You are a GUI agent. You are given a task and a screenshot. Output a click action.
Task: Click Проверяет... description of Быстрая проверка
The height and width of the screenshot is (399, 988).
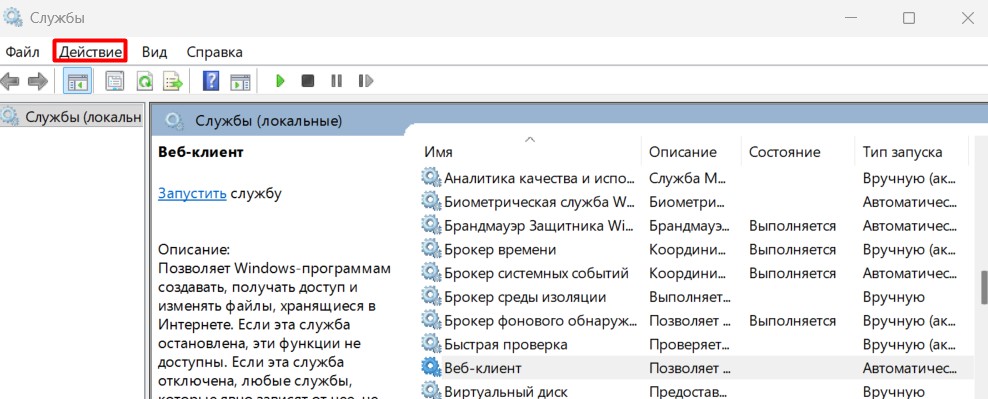689,345
